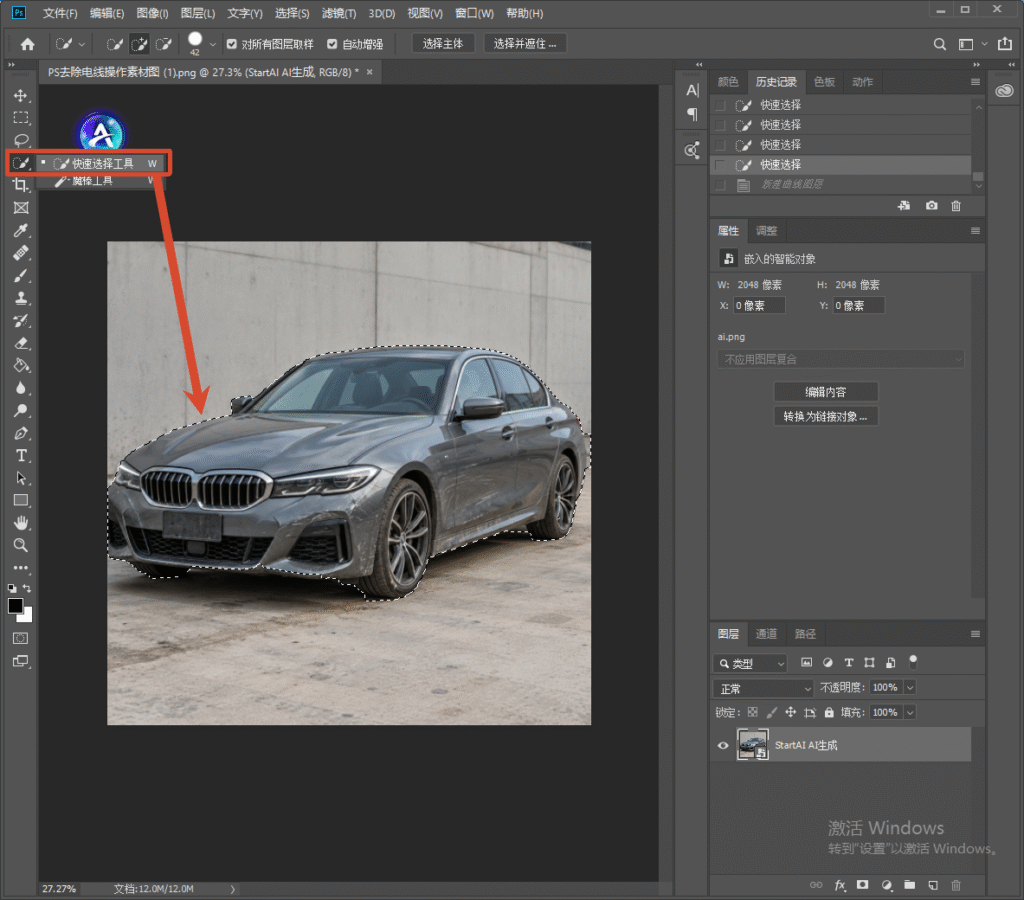Hide the StartAI AI生成 layer
This screenshot has height=900, width=1024.
coord(723,745)
